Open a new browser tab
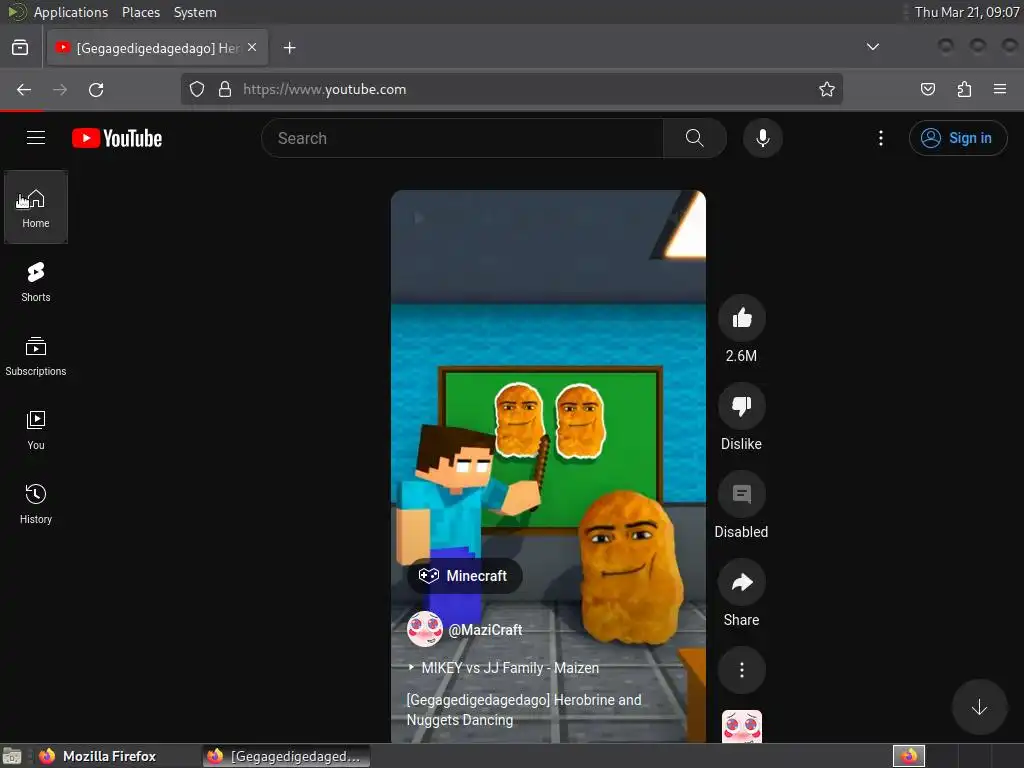Image resolution: width=1024 pixels, height=768 pixels. click(289, 48)
